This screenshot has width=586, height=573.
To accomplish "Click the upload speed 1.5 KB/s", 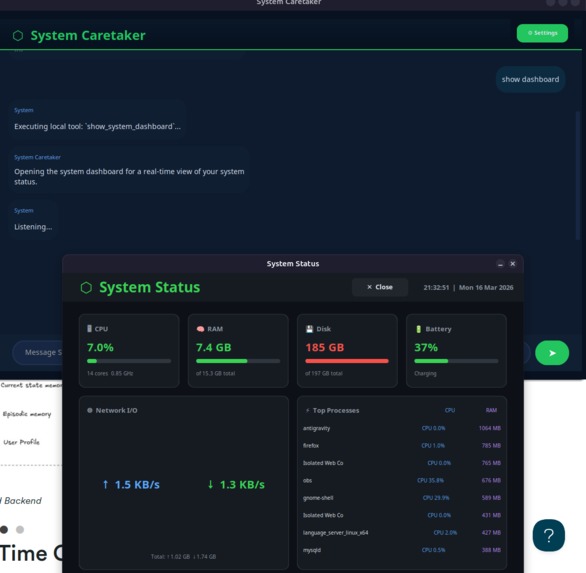I will click(x=131, y=485).
